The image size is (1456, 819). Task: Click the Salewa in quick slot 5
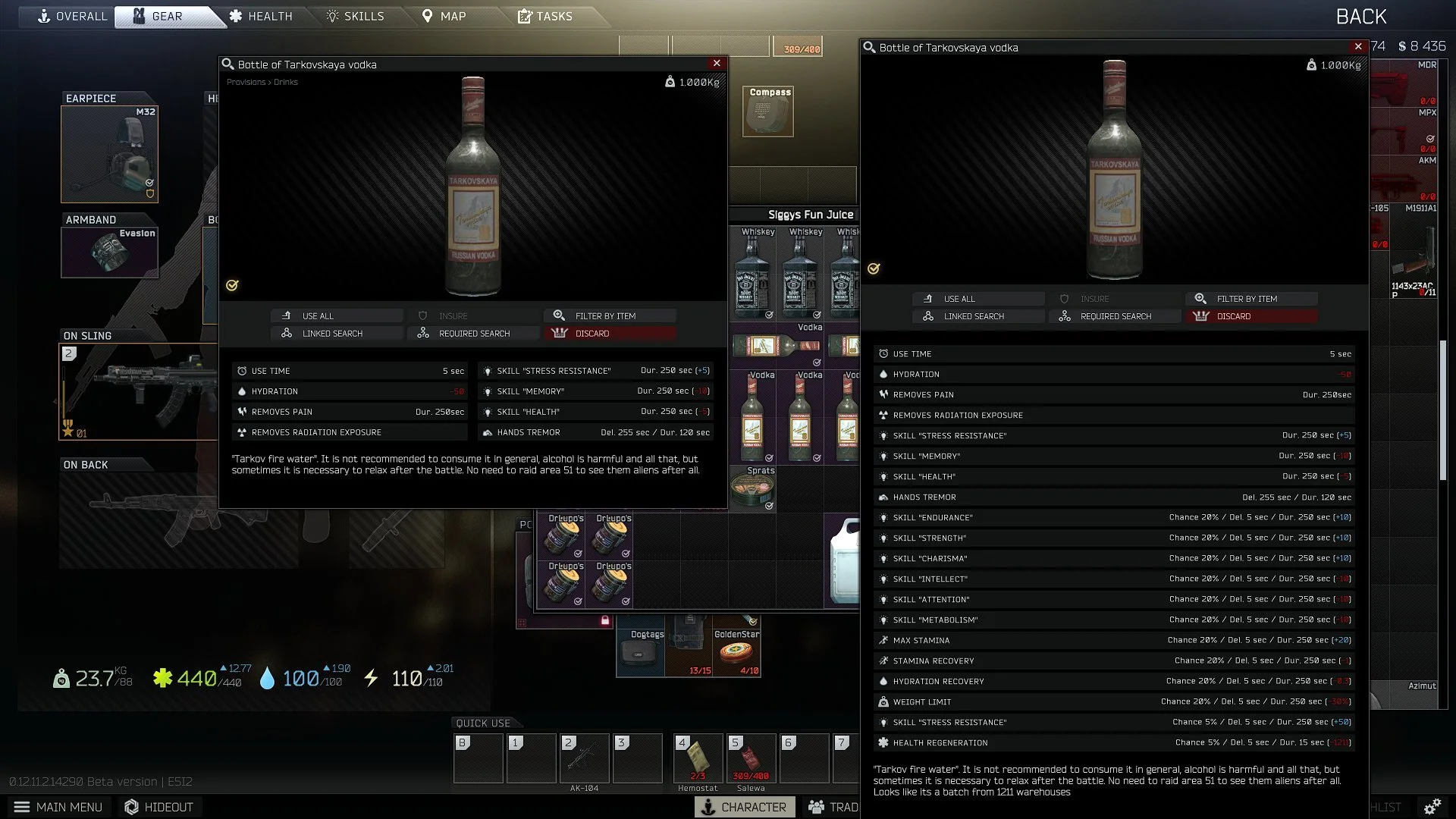tap(751, 758)
